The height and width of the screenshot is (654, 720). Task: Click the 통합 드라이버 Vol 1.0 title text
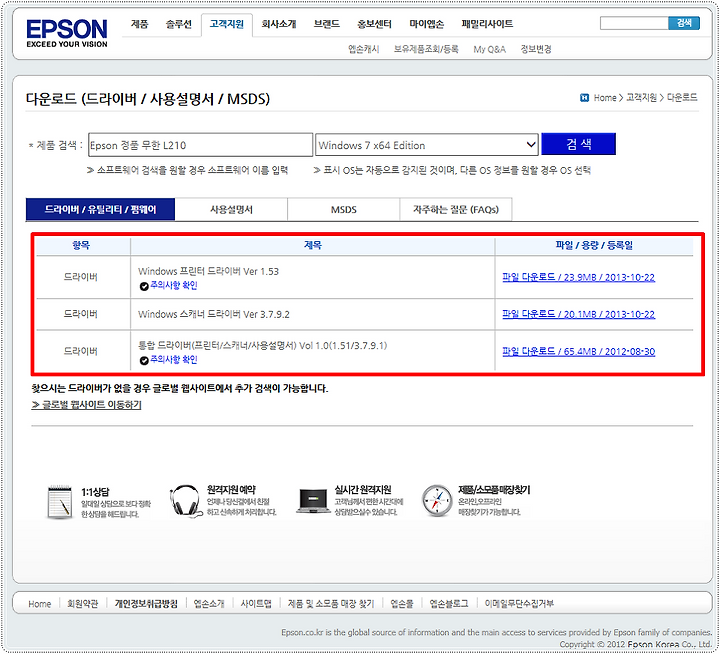point(263,345)
